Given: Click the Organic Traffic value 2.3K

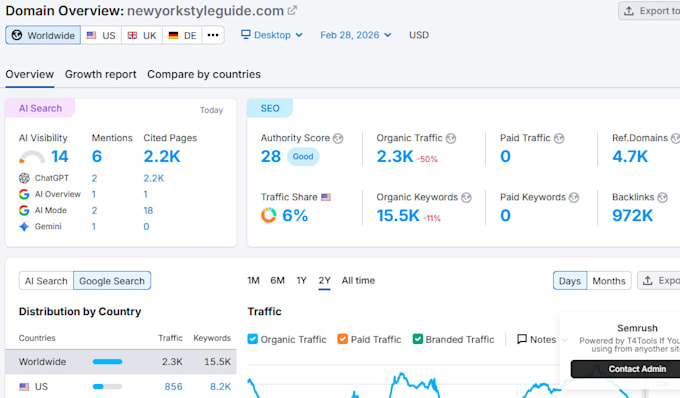Looking at the screenshot, I should pos(395,157).
